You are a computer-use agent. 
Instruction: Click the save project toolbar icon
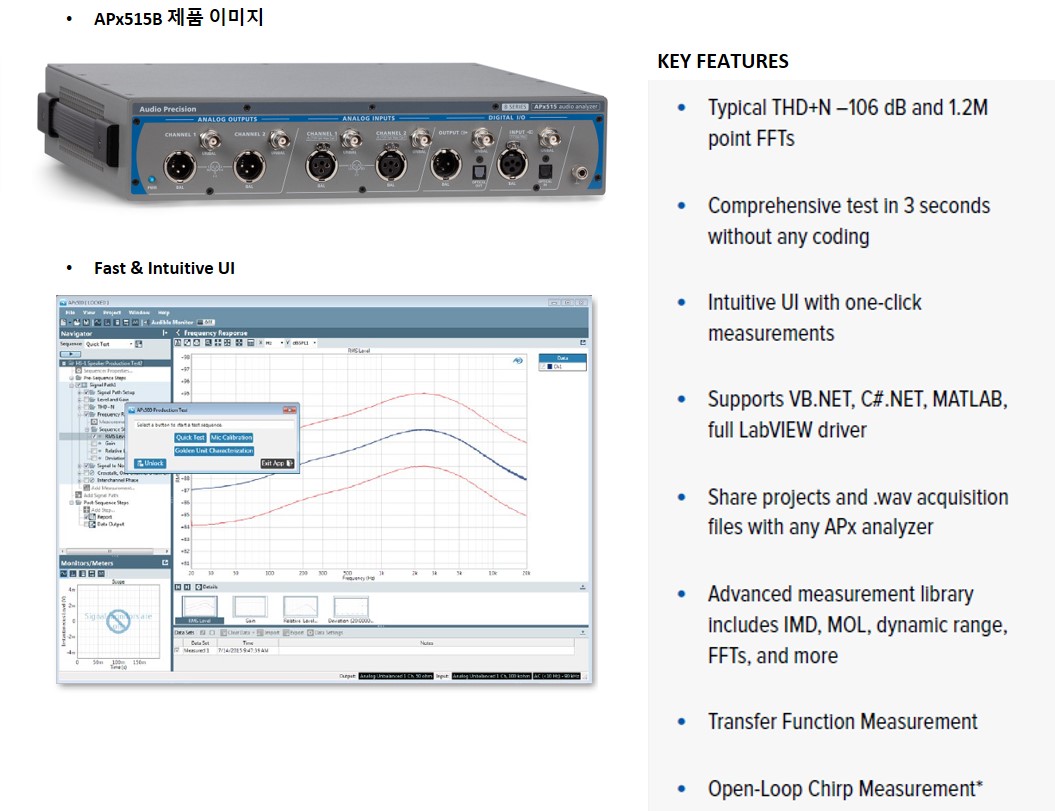85,323
